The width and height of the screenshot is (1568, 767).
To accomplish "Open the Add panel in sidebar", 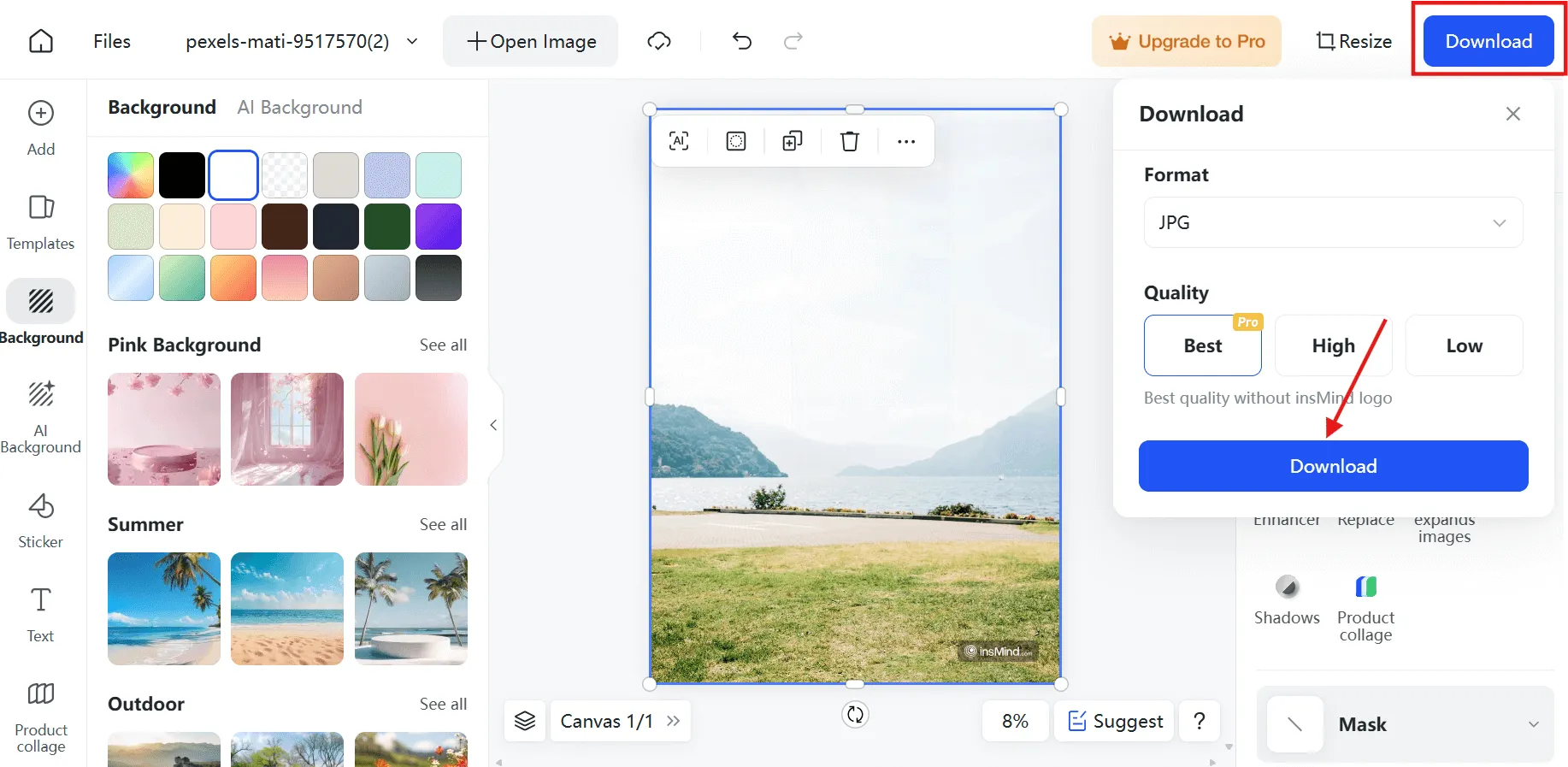I will point(41,128).
